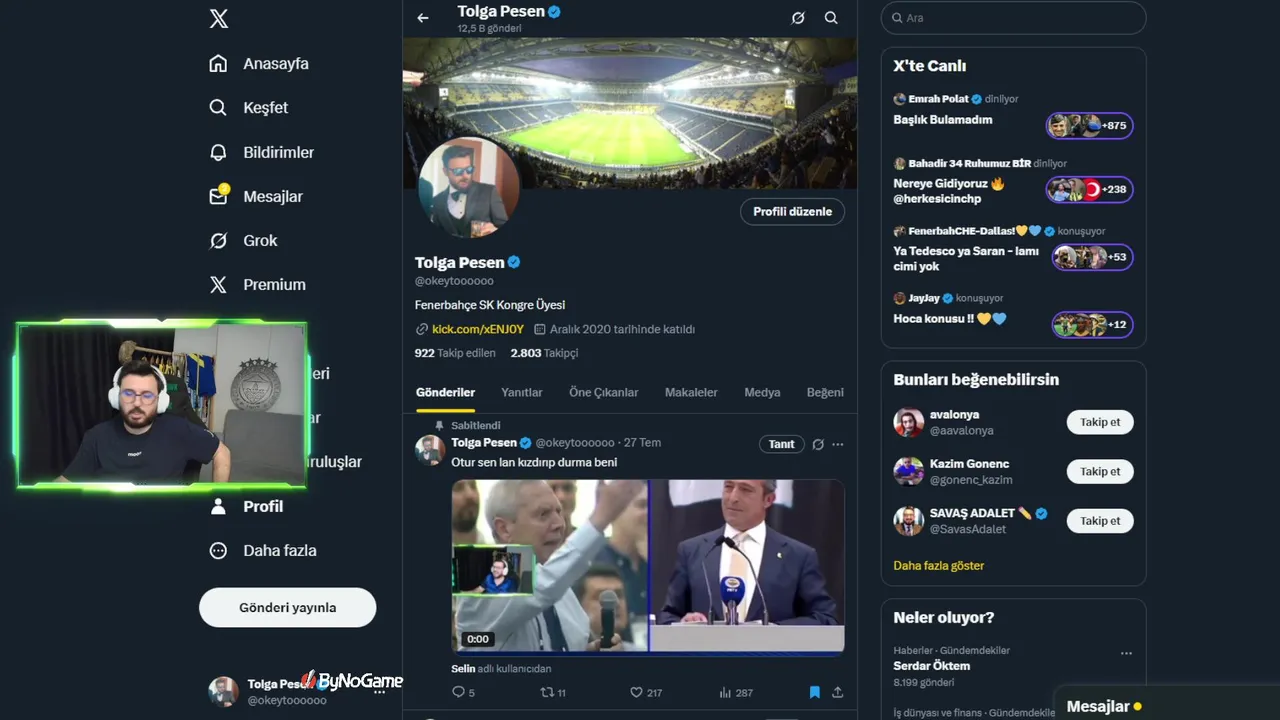Expand Daha fazla in sidebar
Screen dimensions: 1280x720
pyautogui.click(x=218, y=550)
